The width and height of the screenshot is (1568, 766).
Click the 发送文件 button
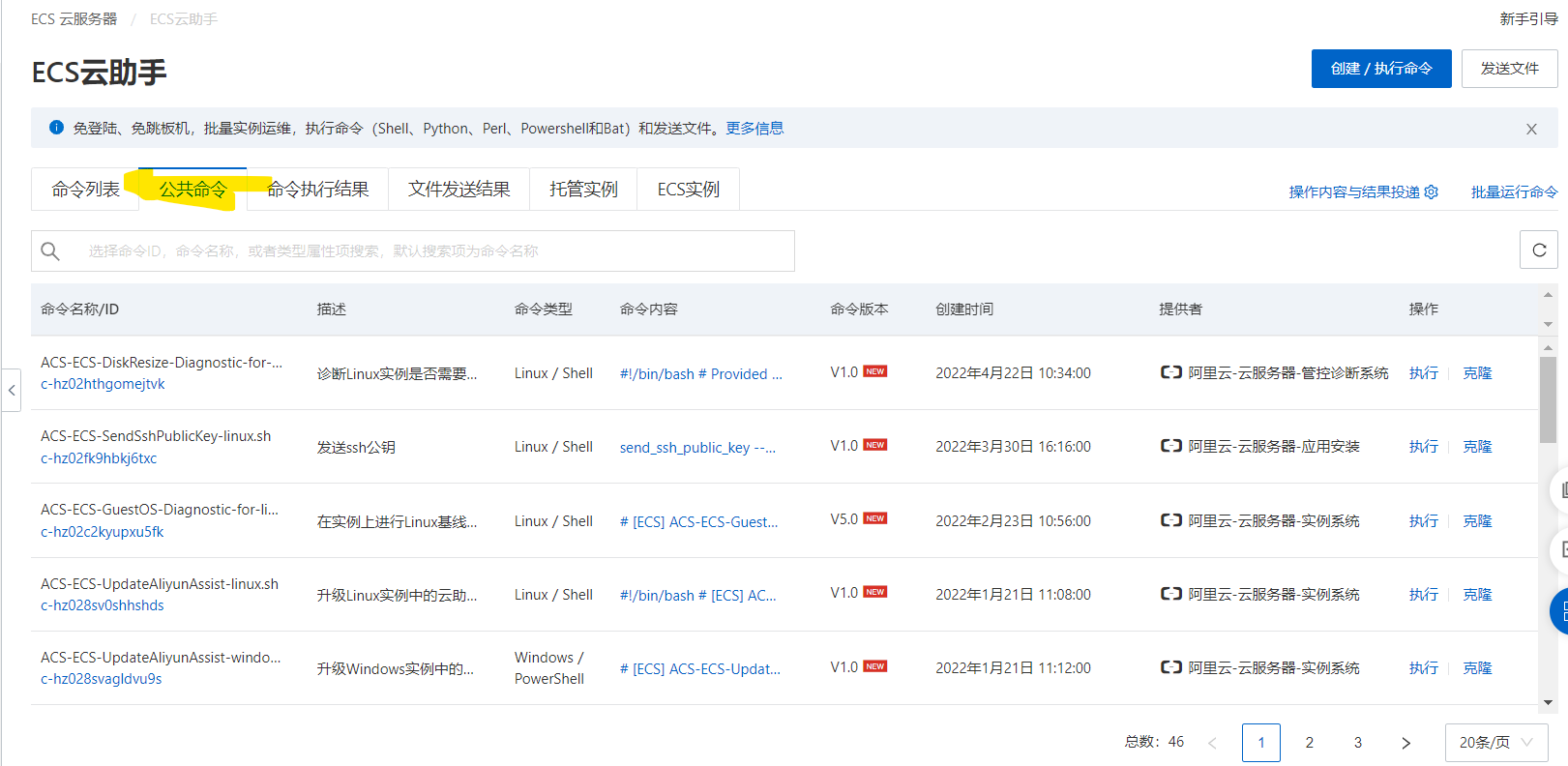coord(1509,69)
